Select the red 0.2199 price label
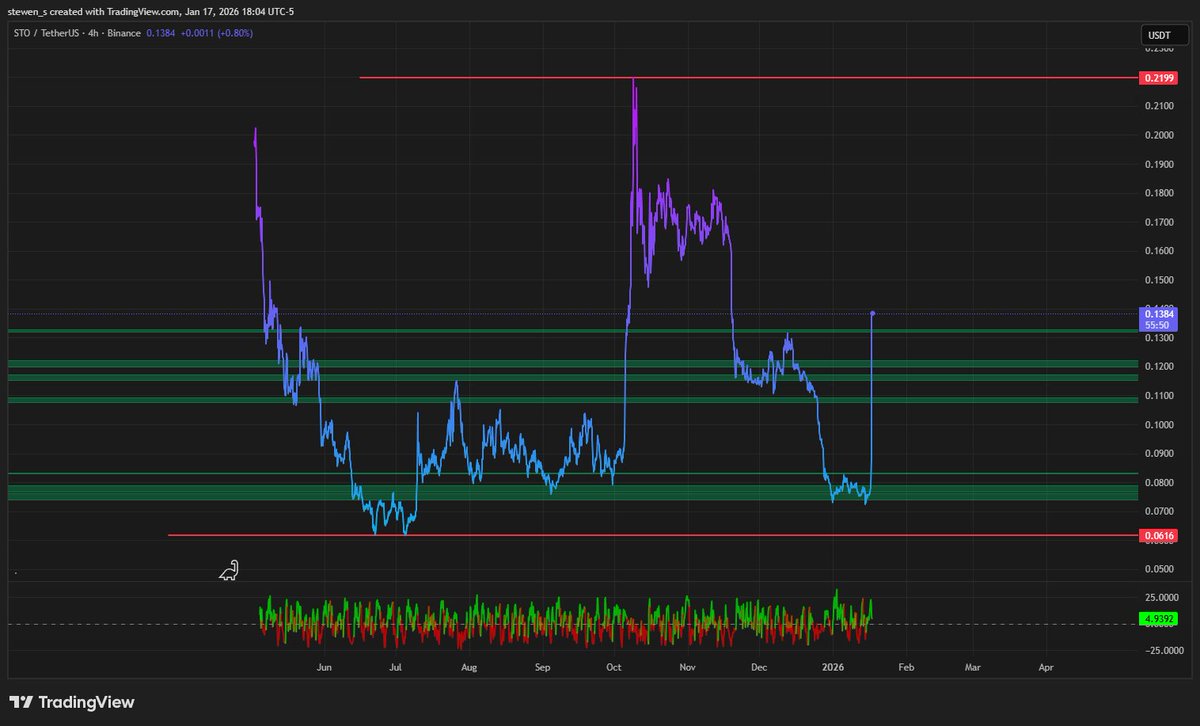Image resolution: width=1200 pixels, height=726 pixels. [x=1158, y=77]
